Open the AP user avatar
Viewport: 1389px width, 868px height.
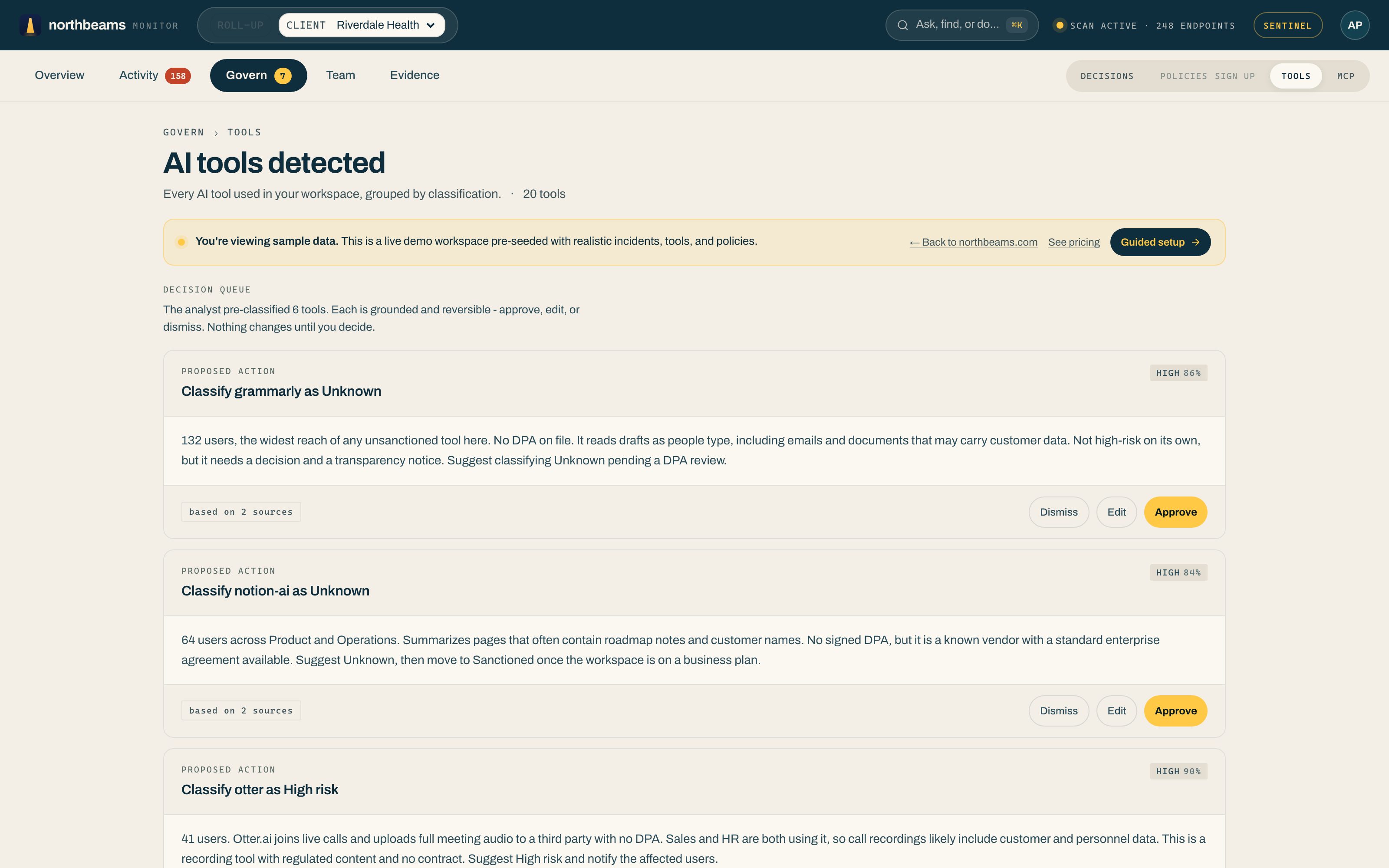(1355, 25)
